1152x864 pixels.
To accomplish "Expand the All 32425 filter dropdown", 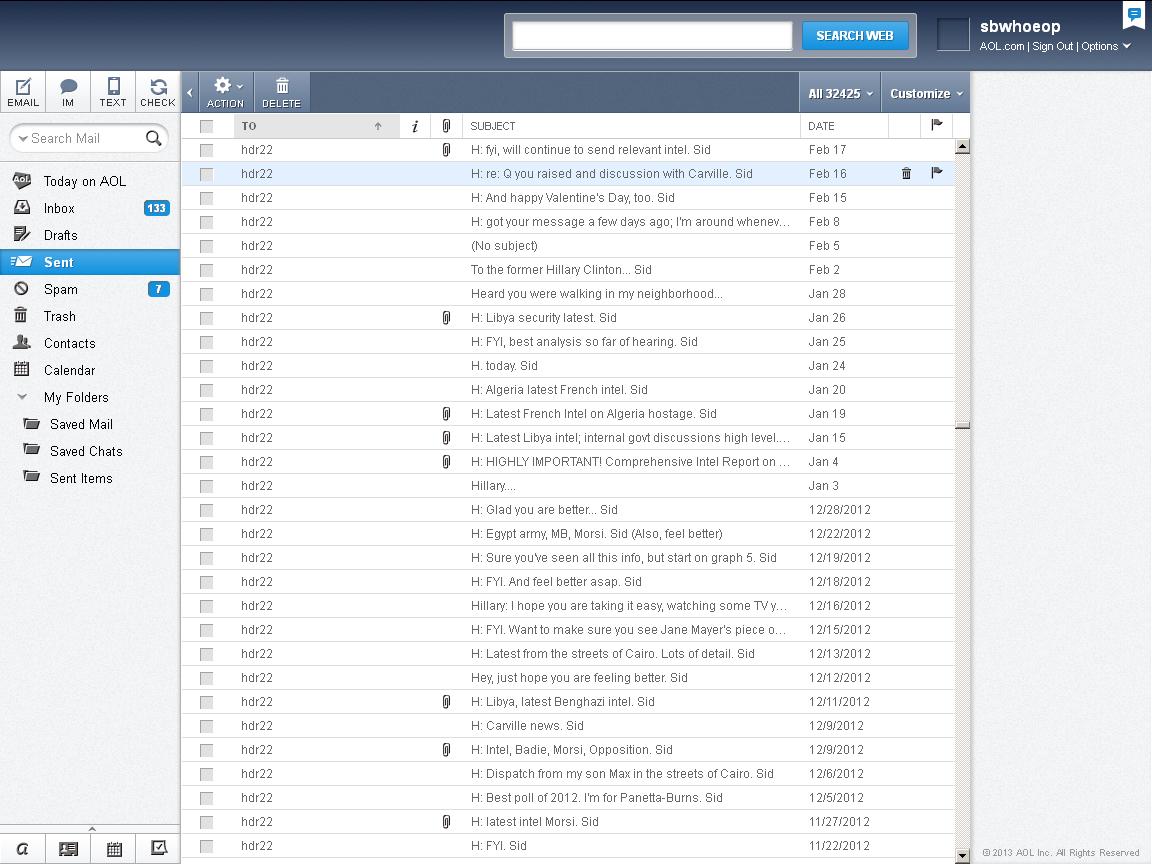I will click(840, 93).
